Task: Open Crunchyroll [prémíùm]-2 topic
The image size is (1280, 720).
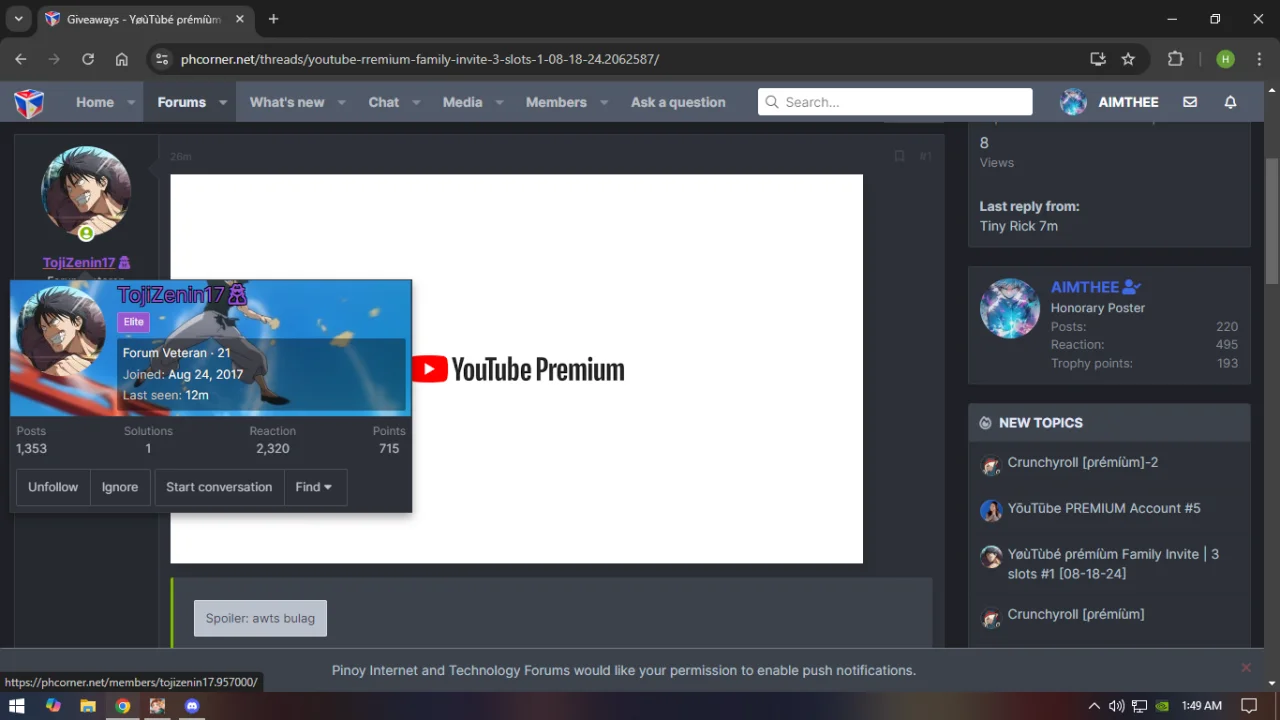Action: click(1083, 463)
